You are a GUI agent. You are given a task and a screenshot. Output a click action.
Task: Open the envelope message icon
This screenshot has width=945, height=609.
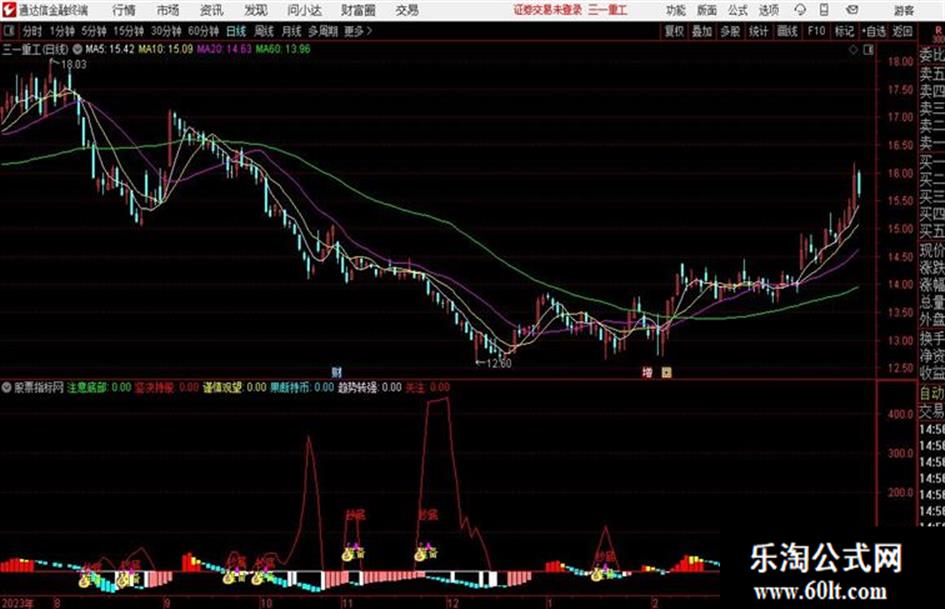(x=852, y=10)
